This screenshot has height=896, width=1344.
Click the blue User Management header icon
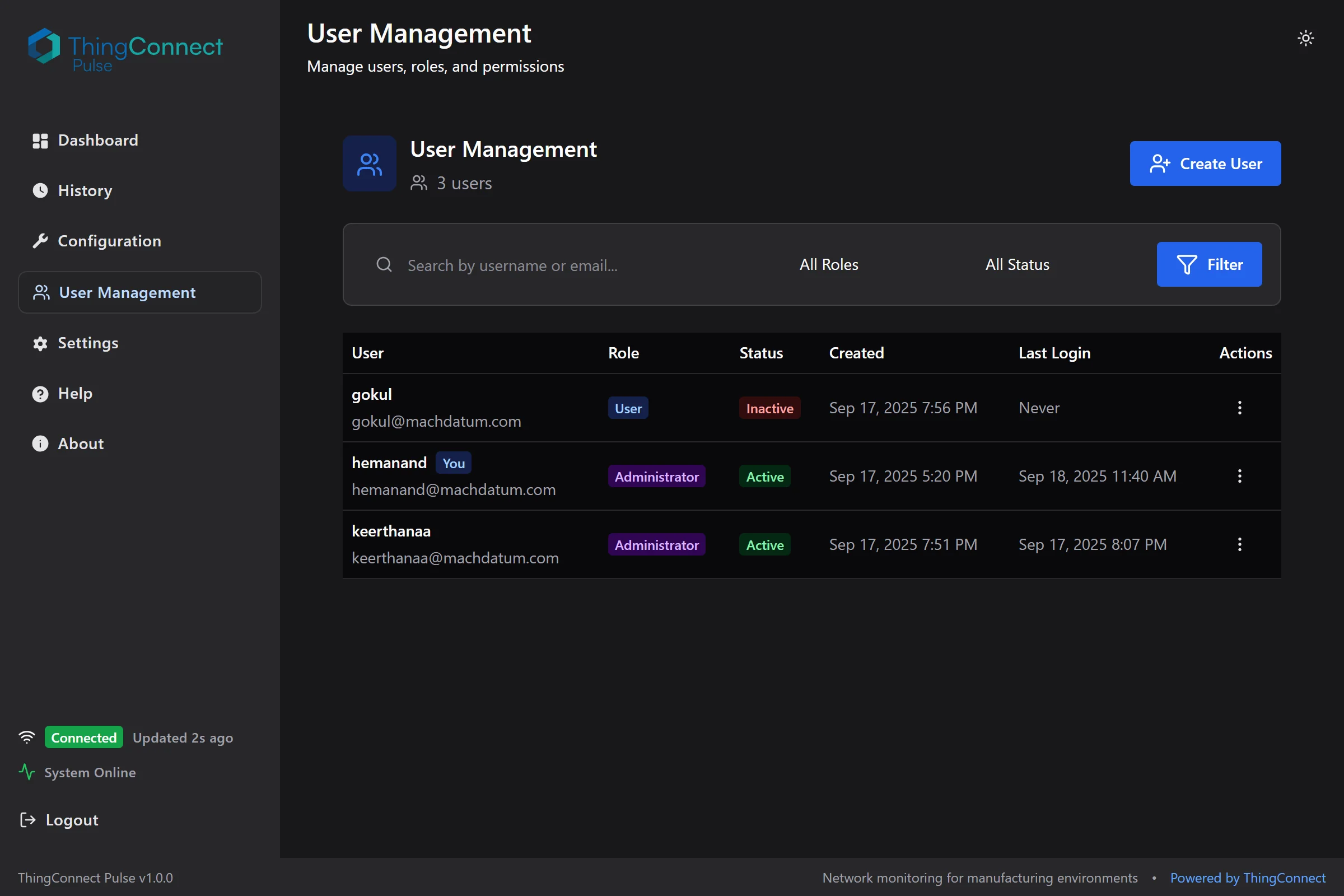(369, 164)
